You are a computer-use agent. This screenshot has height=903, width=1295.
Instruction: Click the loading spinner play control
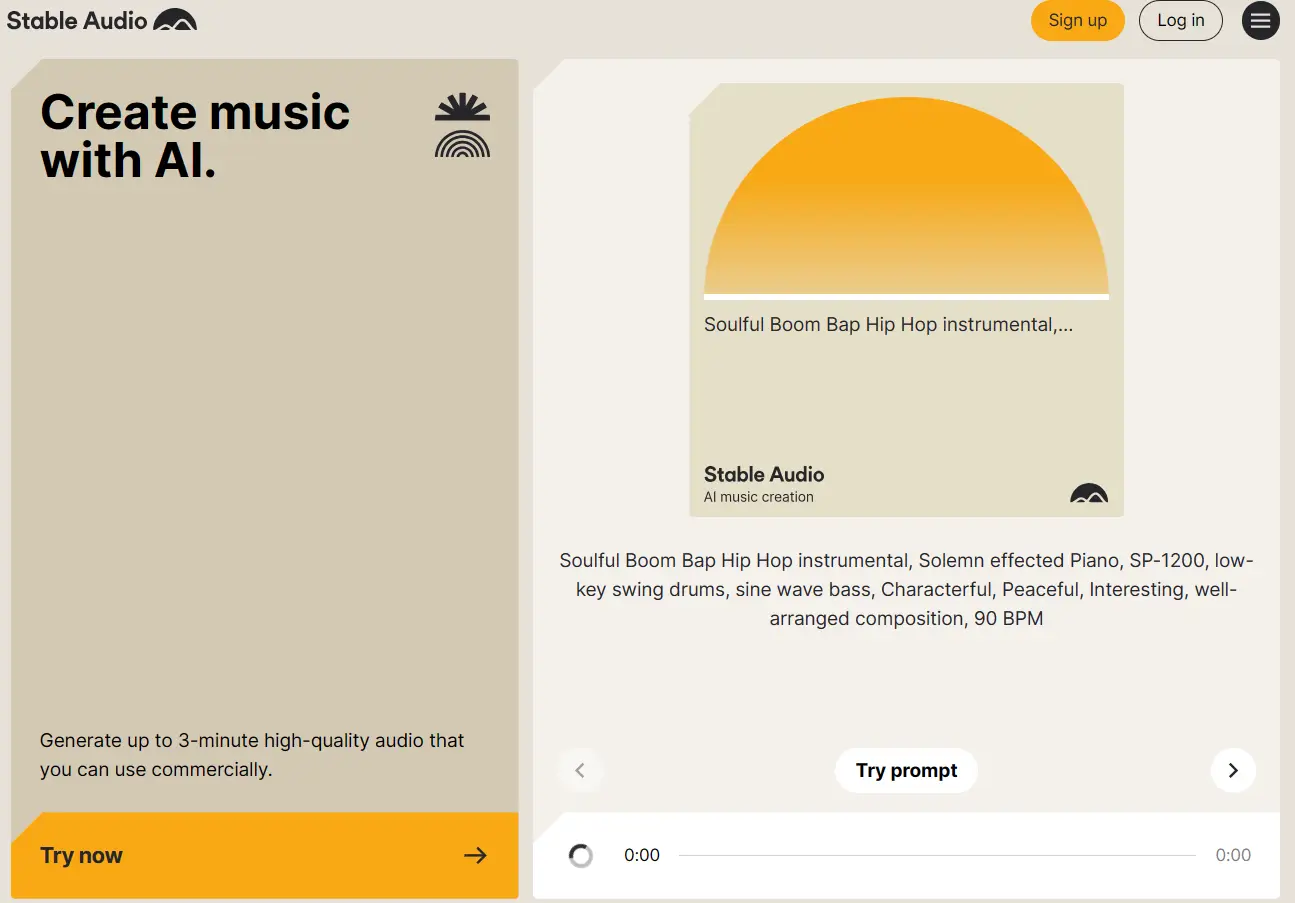pos(581,855)
